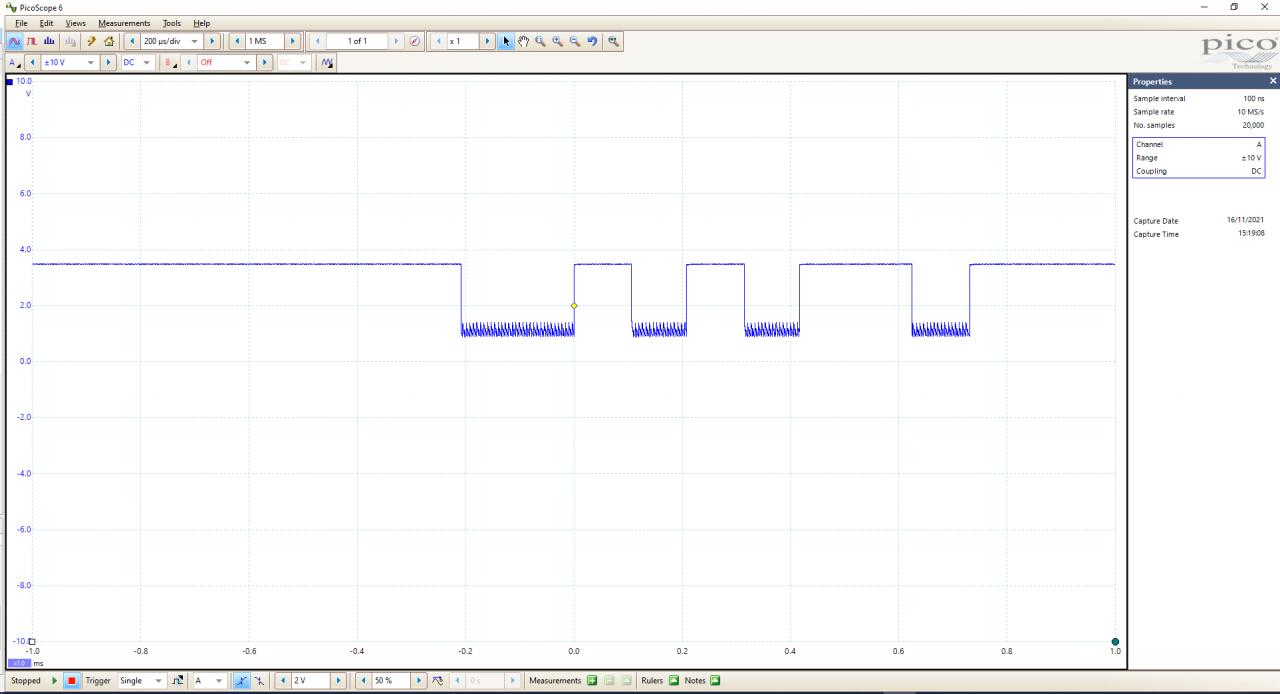Open the Views menu

(x=76, y=23)
